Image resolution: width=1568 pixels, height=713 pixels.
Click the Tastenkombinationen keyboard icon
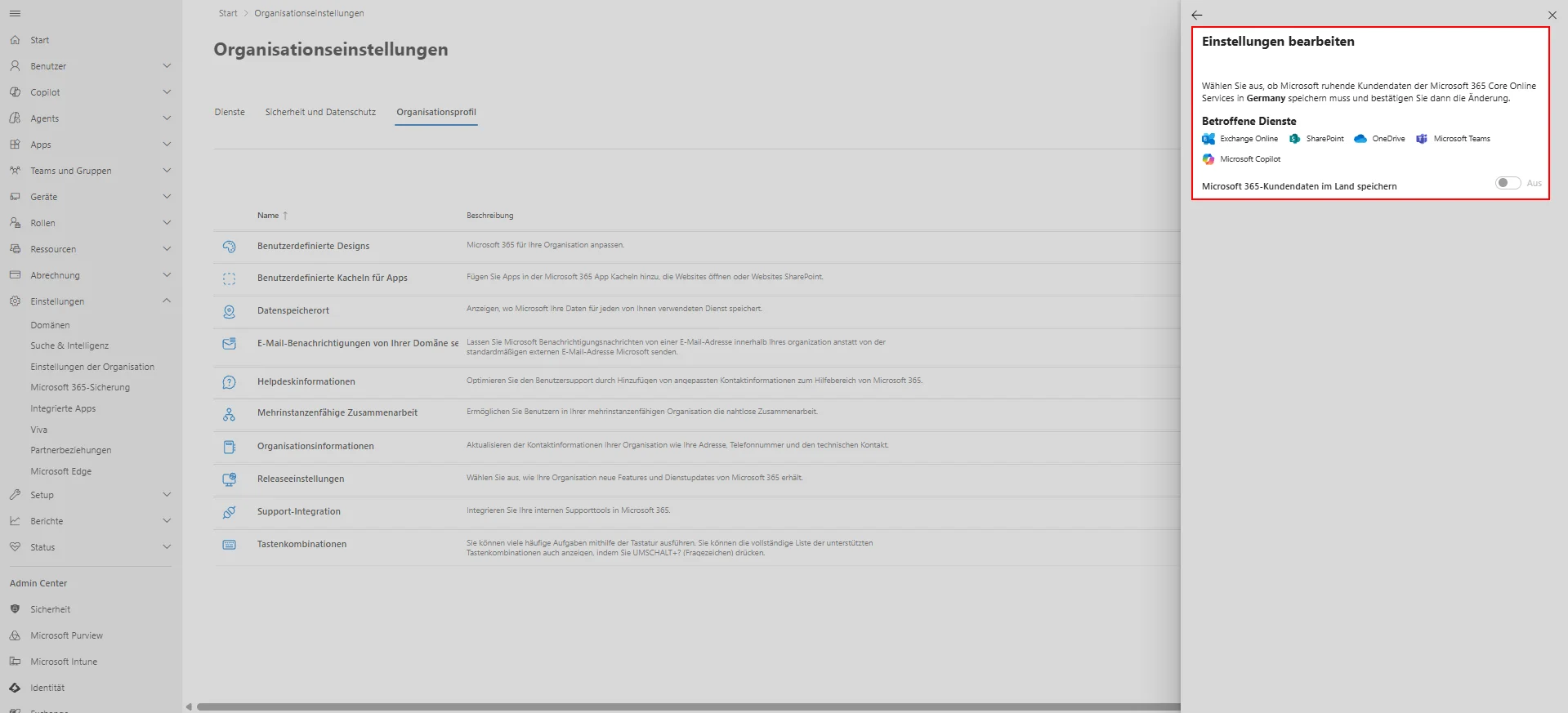[229, 545]
